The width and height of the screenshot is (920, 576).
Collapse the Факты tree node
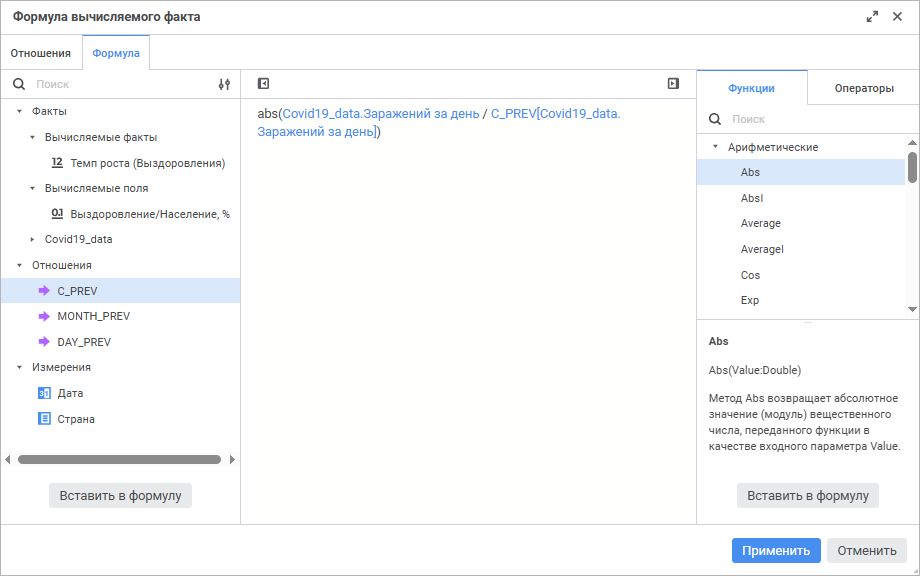pyautogui.click(x=19, y=111)
